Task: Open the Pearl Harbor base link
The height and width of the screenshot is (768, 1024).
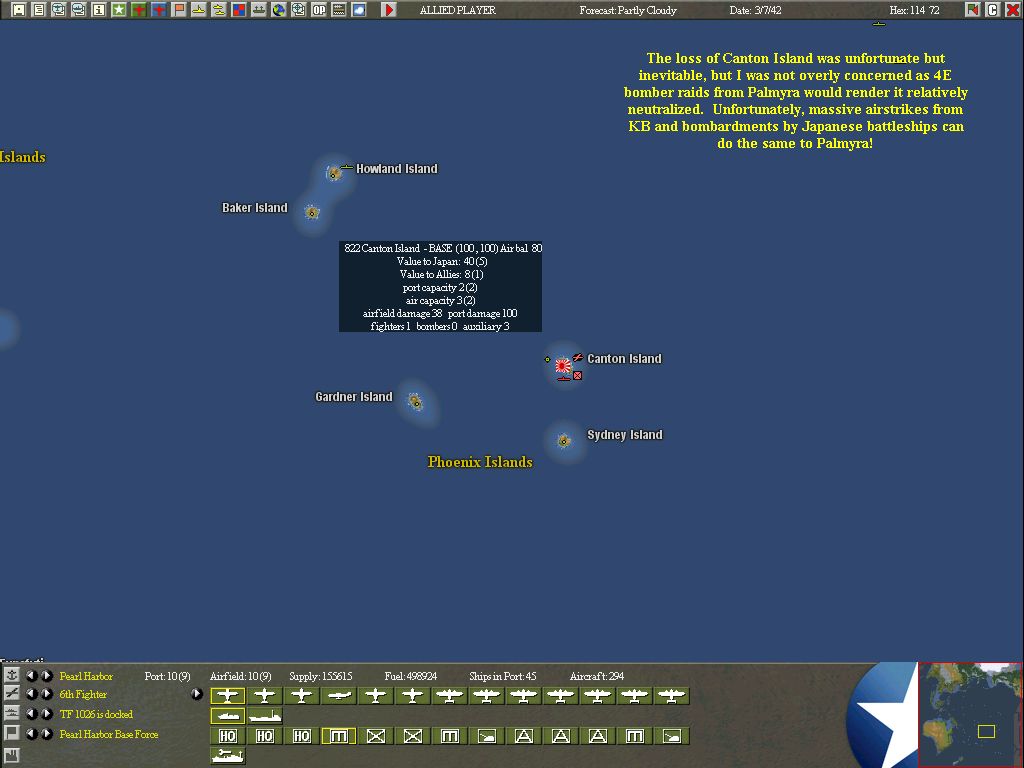Action: tap(86, 676)
